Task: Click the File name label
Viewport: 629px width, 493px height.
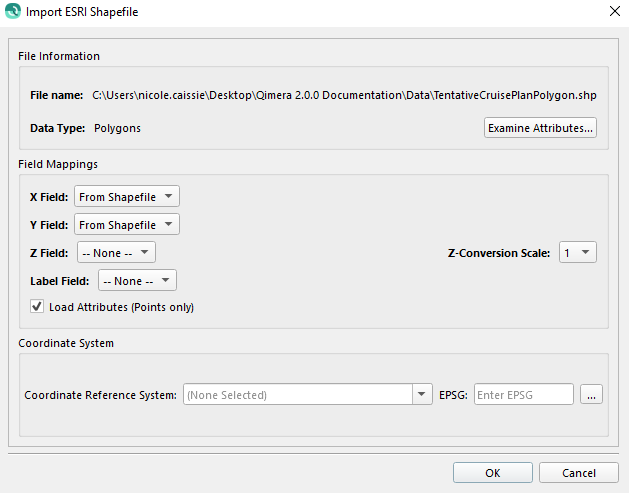Action: click(56, 95)
